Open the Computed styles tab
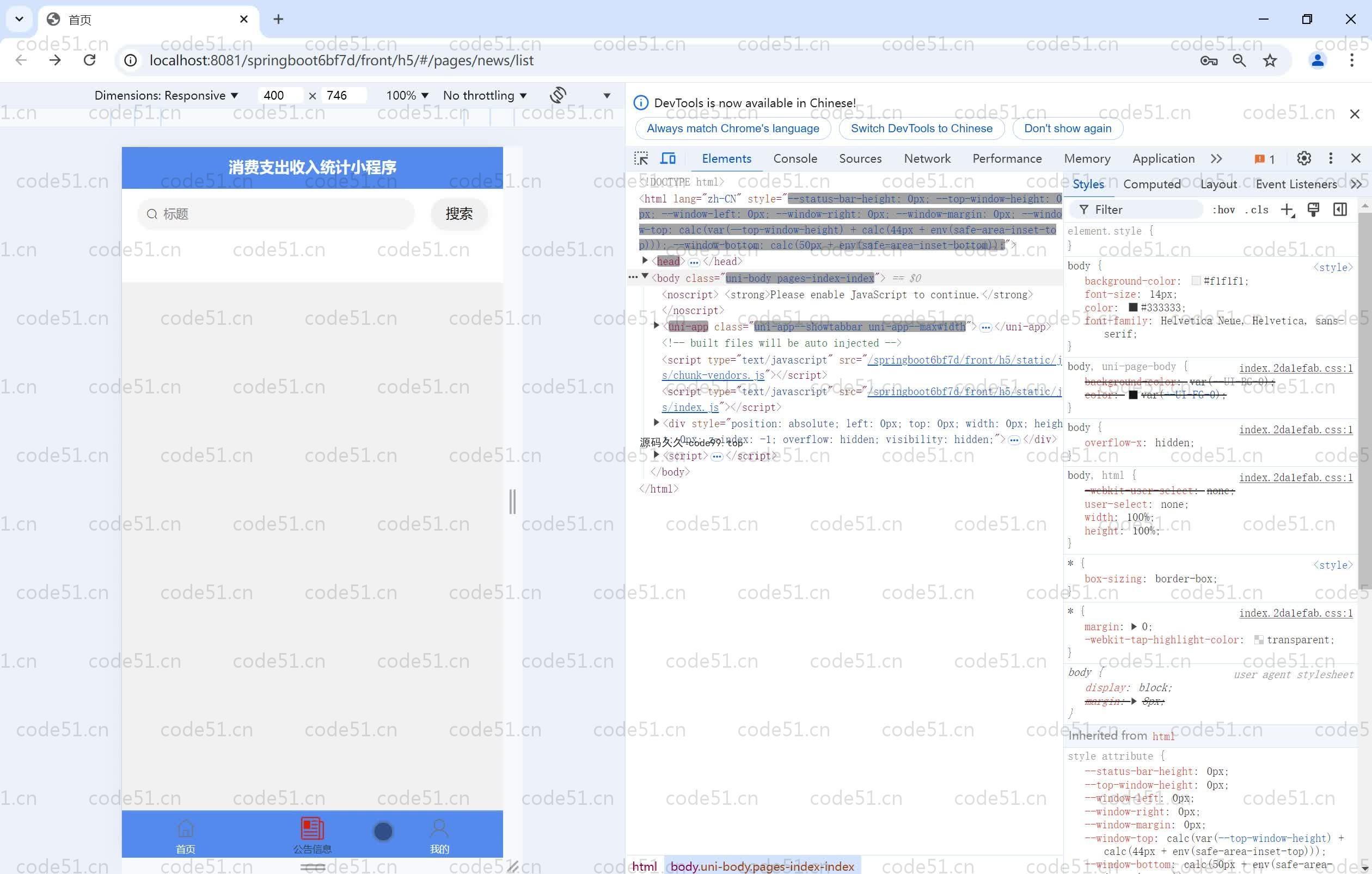 tap(1152, 184)
